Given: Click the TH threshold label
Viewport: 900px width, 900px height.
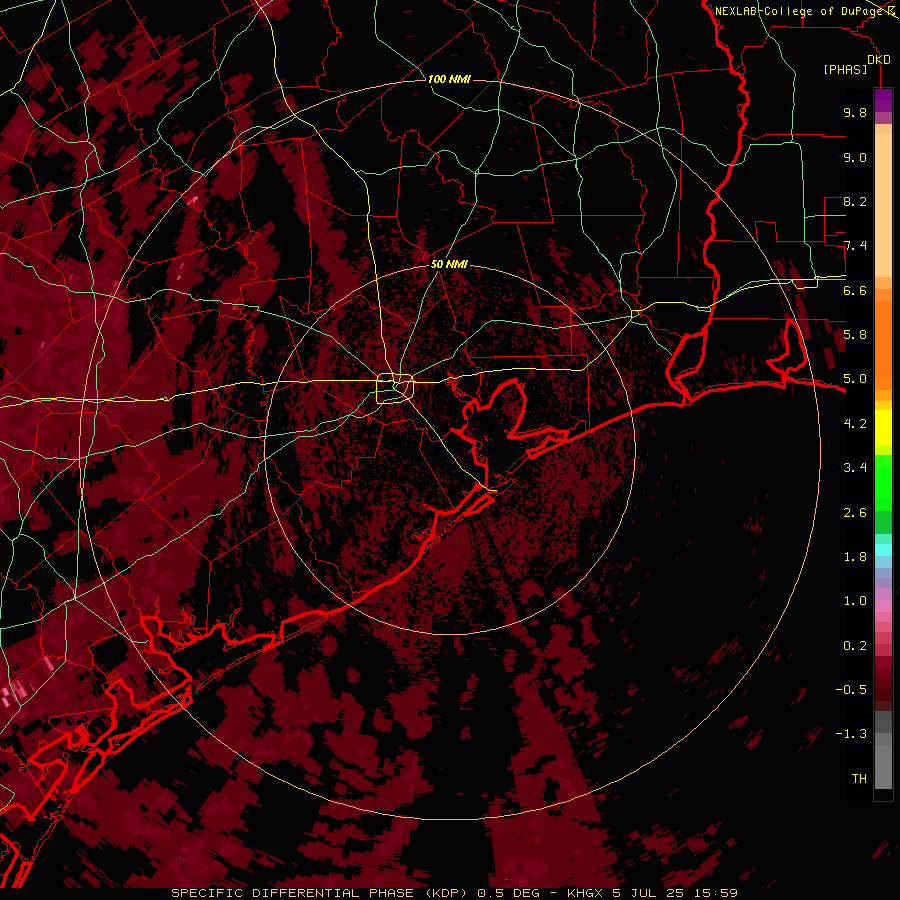Looking at the screenshot, I should tap(859, 779).
